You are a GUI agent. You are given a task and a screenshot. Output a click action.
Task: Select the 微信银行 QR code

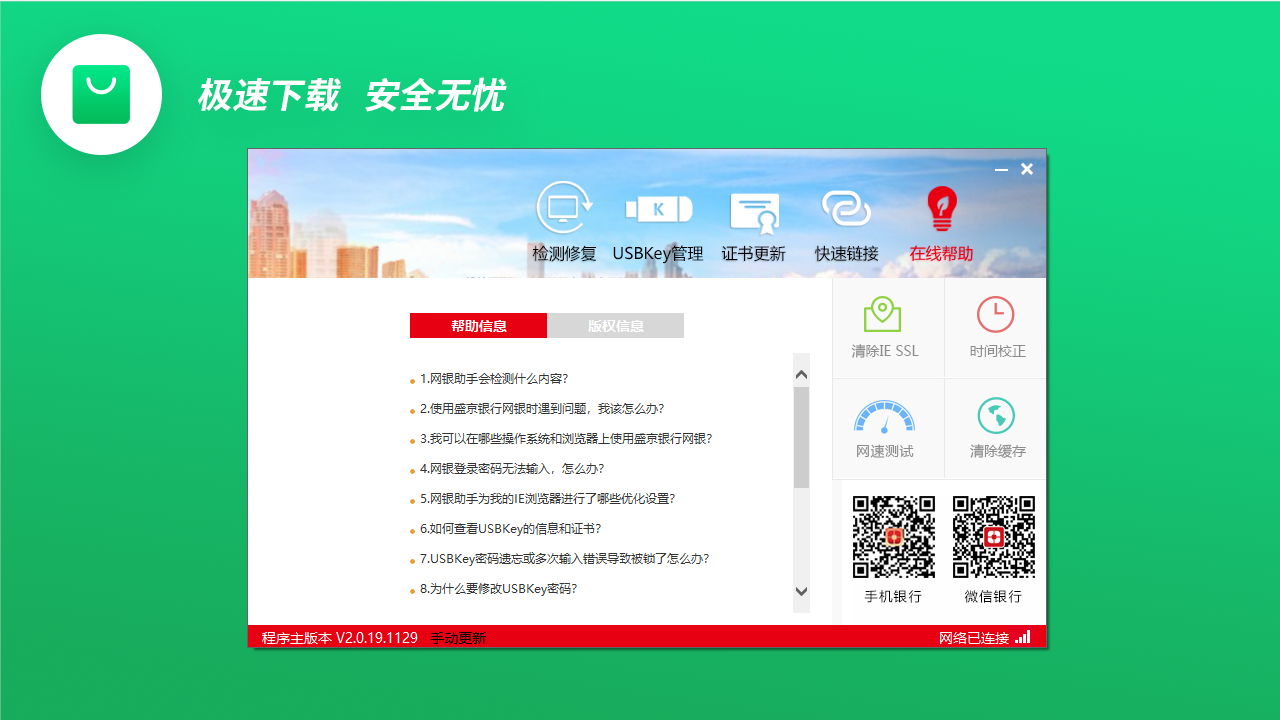[995, 535]
